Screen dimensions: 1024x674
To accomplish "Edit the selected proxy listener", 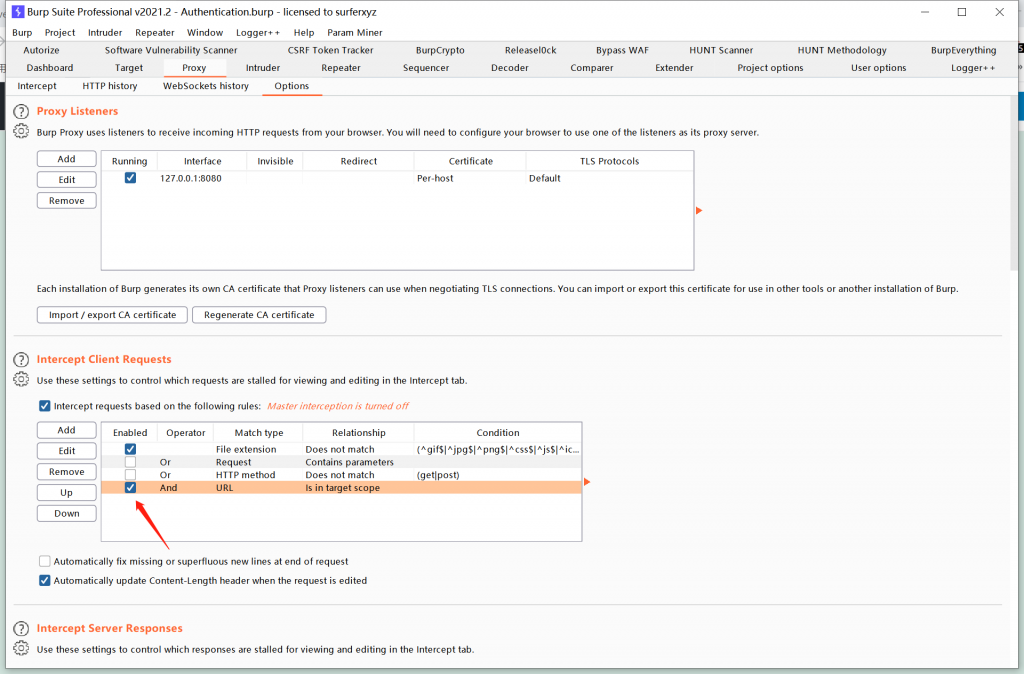I will 67,180.
